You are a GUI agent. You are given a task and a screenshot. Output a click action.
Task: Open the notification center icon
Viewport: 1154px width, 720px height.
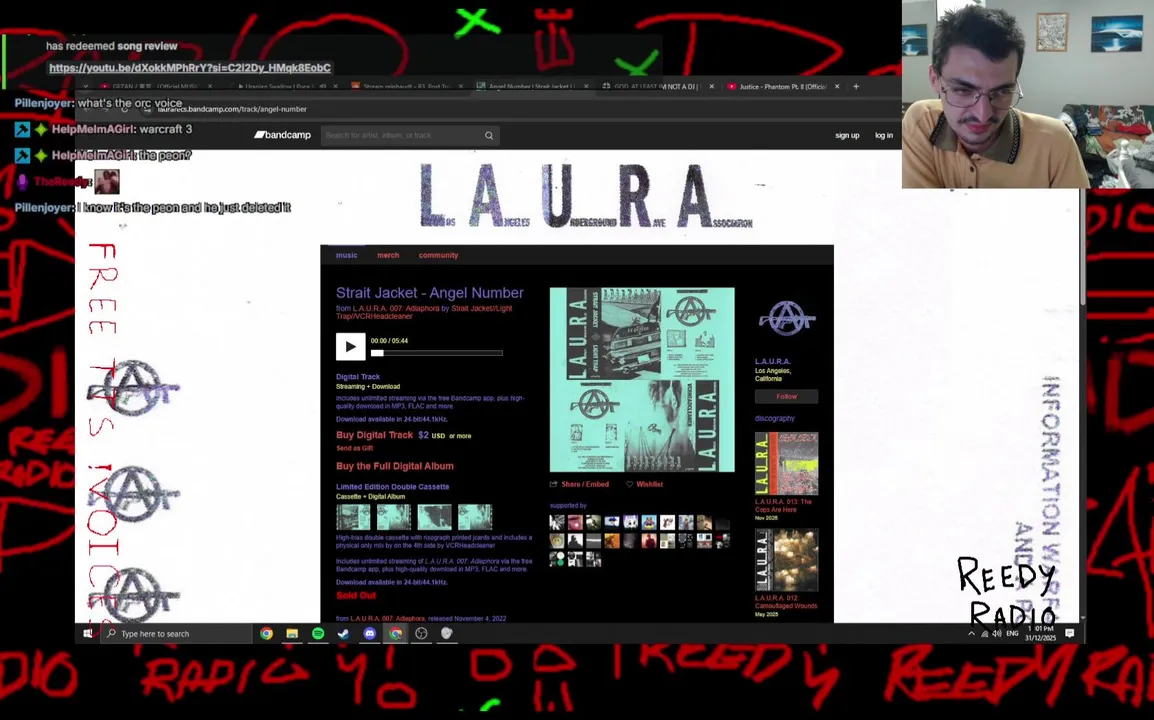coord(1070,634)
